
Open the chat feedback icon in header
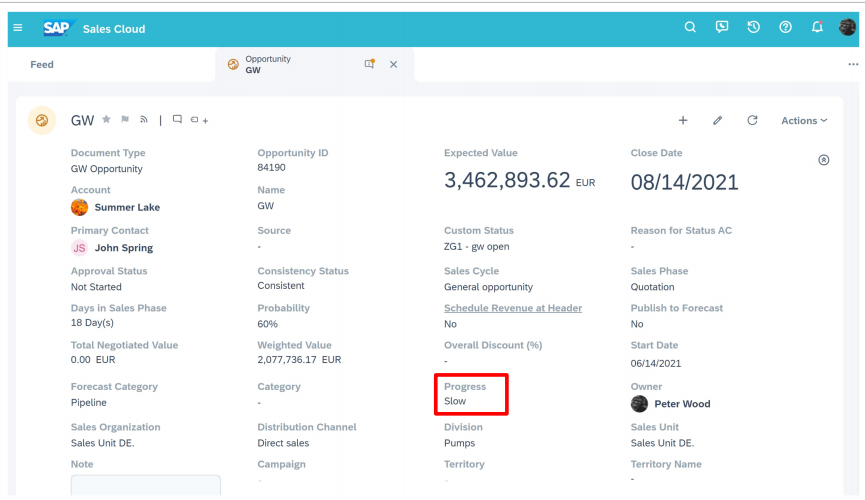tap(722, 27)
